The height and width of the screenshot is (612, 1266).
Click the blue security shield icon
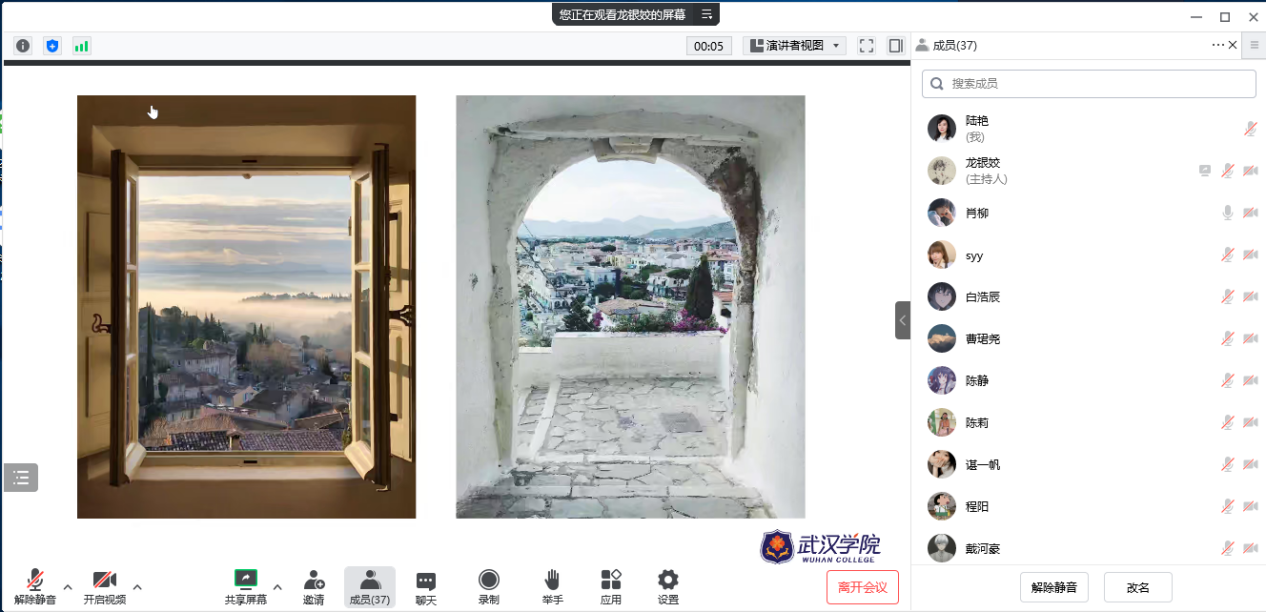click(52, 46)
